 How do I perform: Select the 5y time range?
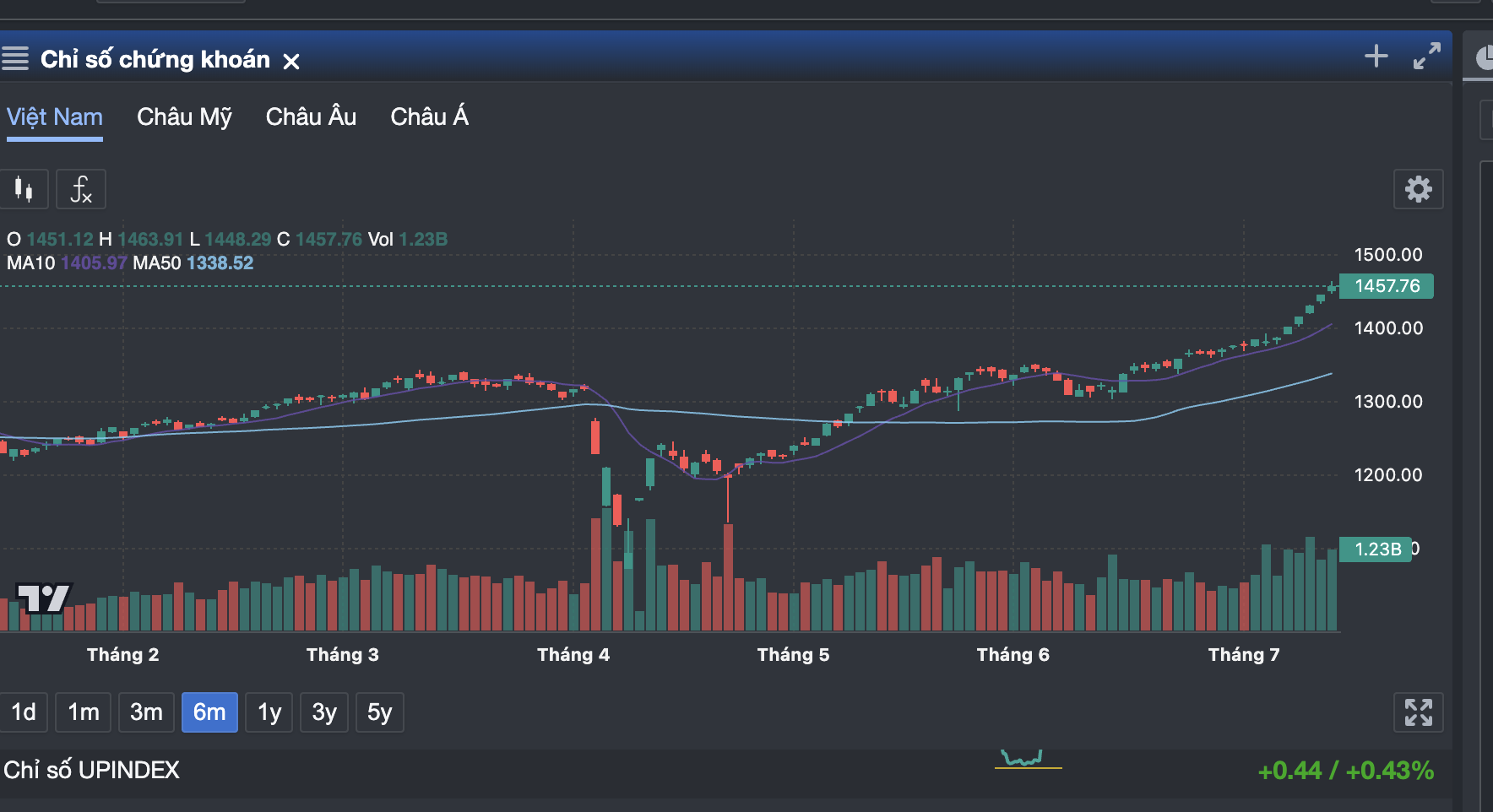[379, 712]
